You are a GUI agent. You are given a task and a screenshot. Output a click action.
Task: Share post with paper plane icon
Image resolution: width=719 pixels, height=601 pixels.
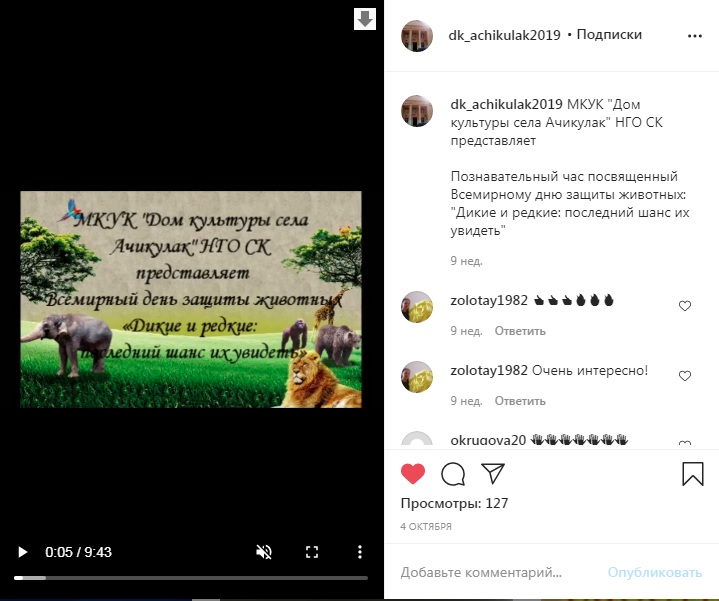click(x=493, y=473)
